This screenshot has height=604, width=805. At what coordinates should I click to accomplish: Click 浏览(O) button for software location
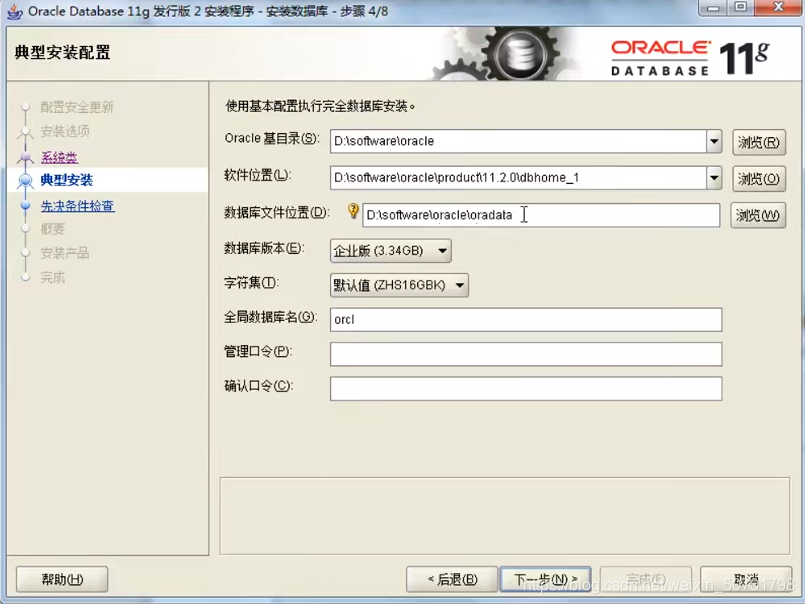pyautogui.click(x=759, y=179)
